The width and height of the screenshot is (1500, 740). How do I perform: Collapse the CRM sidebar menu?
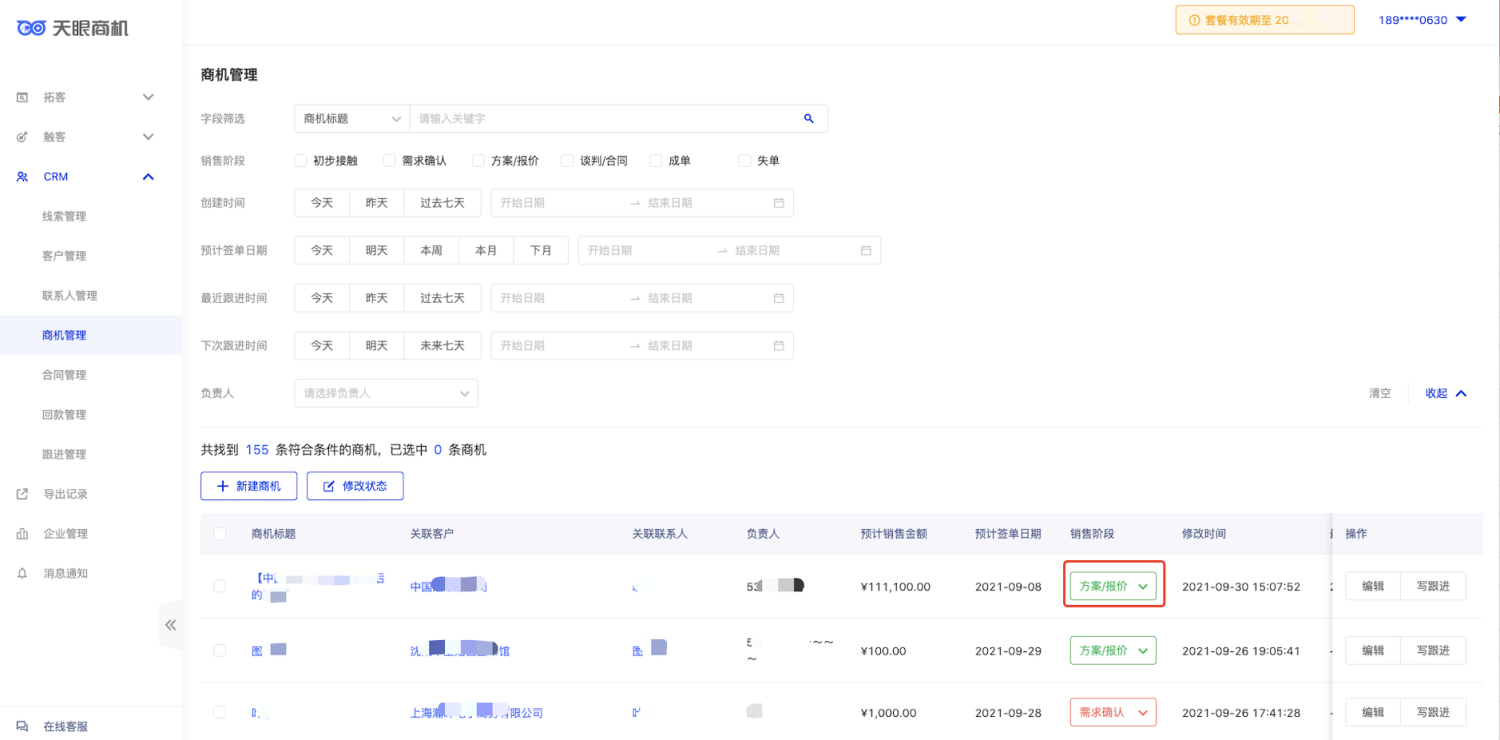[148, 177]
